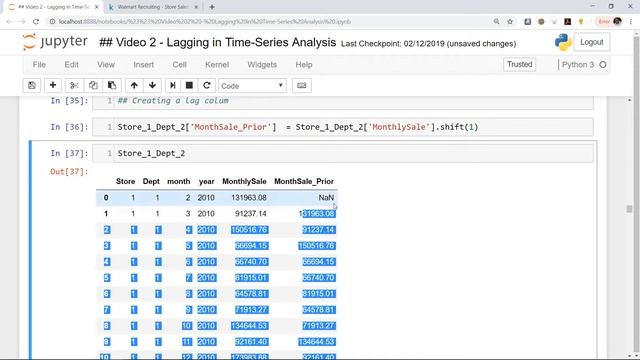Open the File menu
This screenshot has height=360, width=640.
[x=39, y=64]
